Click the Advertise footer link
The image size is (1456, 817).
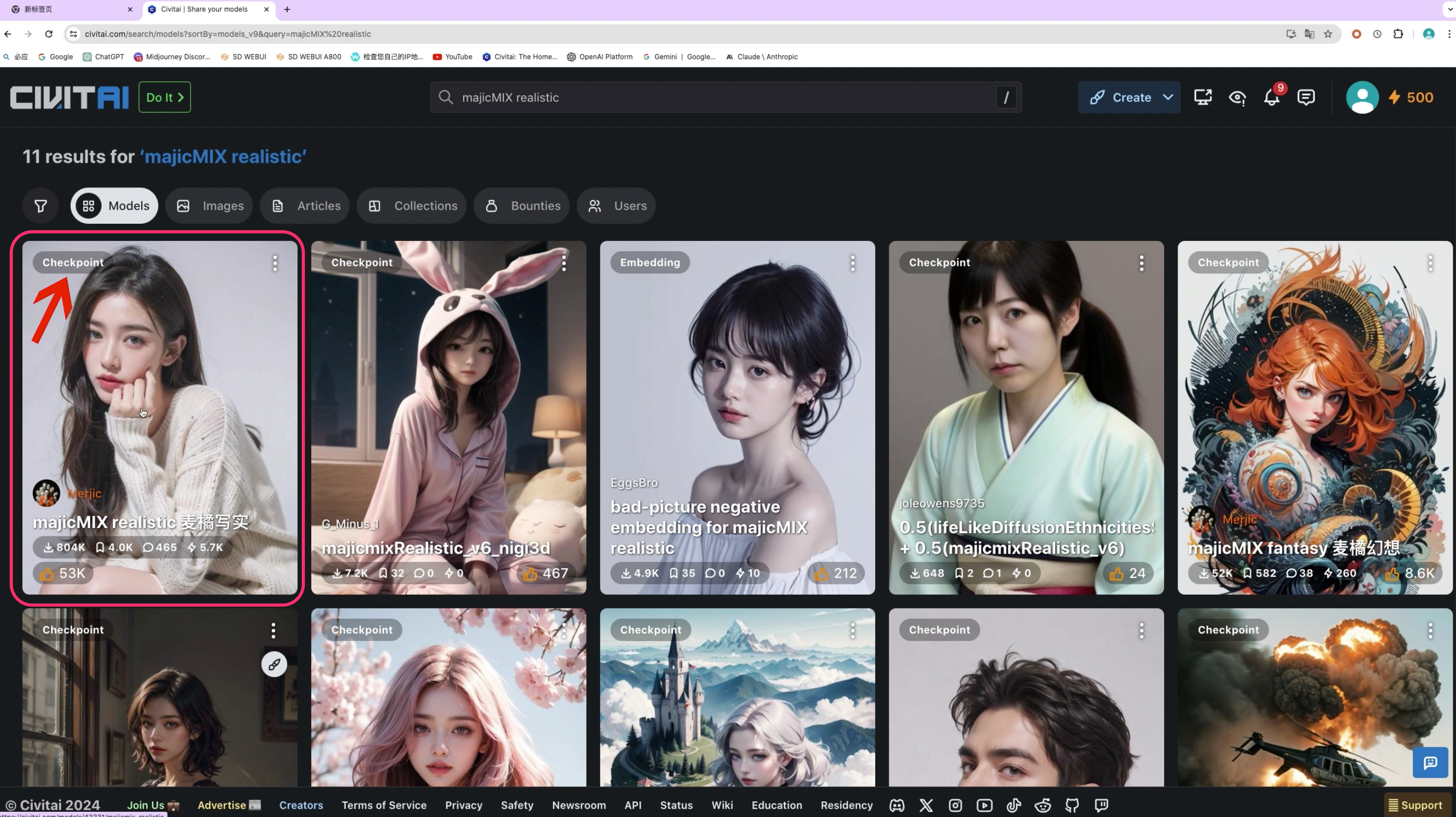[229, 805]
